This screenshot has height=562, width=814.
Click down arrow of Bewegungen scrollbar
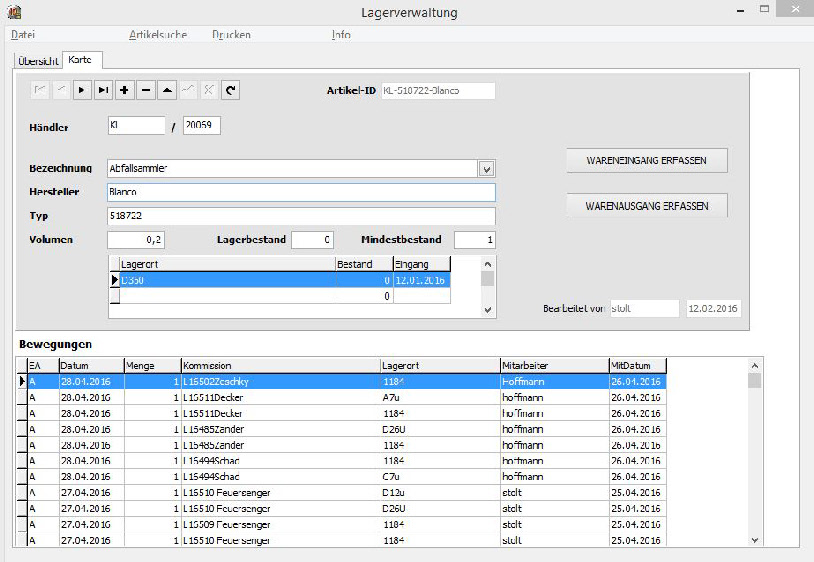point(755,540)
